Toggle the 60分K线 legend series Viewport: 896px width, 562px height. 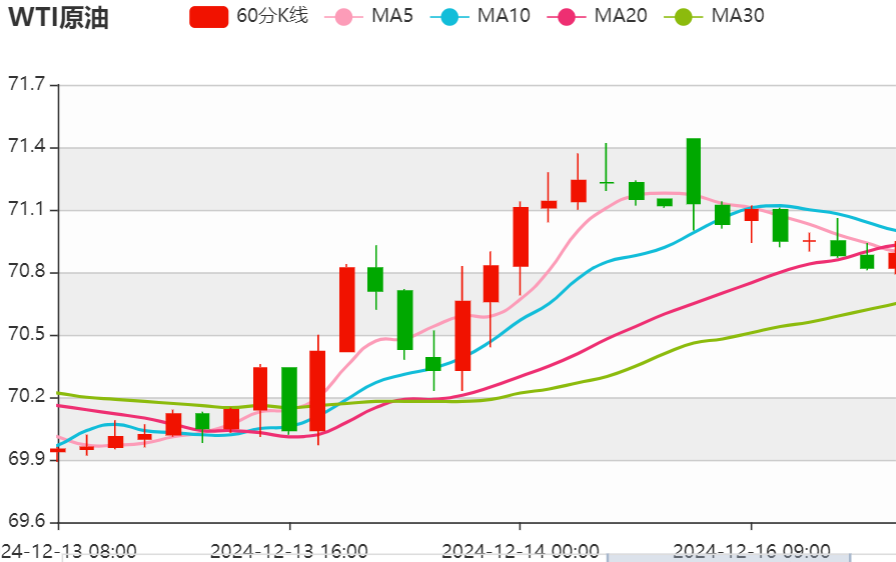pos(249,16)
